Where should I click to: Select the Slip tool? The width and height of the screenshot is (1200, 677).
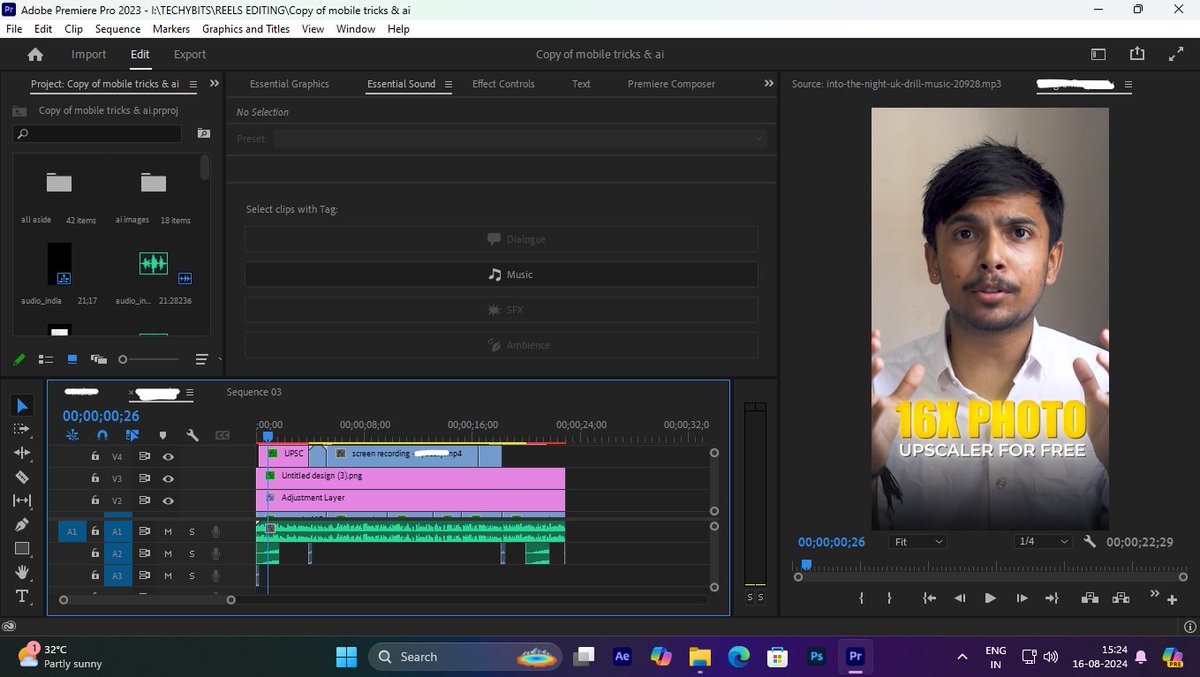click(x=22, y=500)
